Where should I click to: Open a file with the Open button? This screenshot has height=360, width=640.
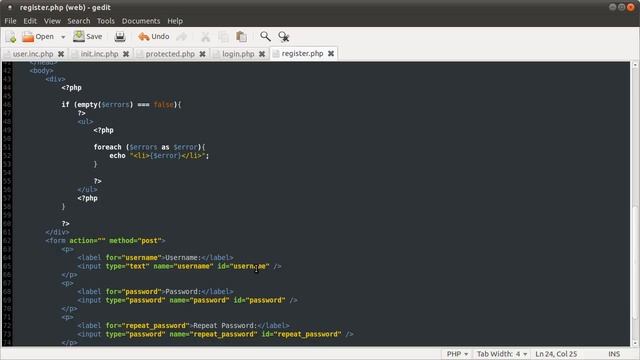(38, 37)
